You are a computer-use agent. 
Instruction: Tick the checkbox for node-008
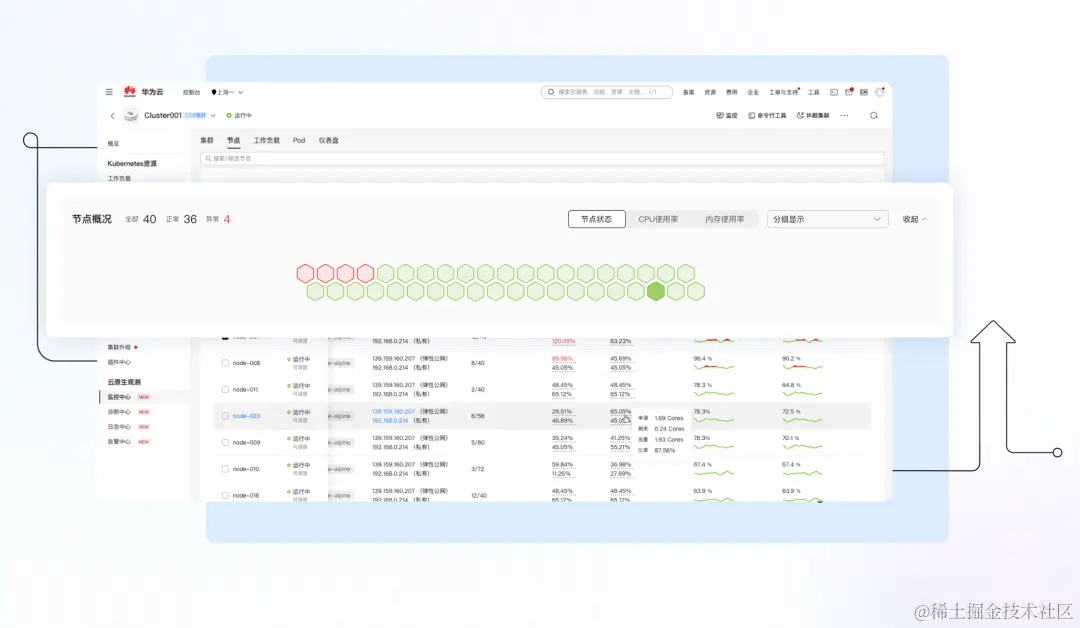pos(225,363)
